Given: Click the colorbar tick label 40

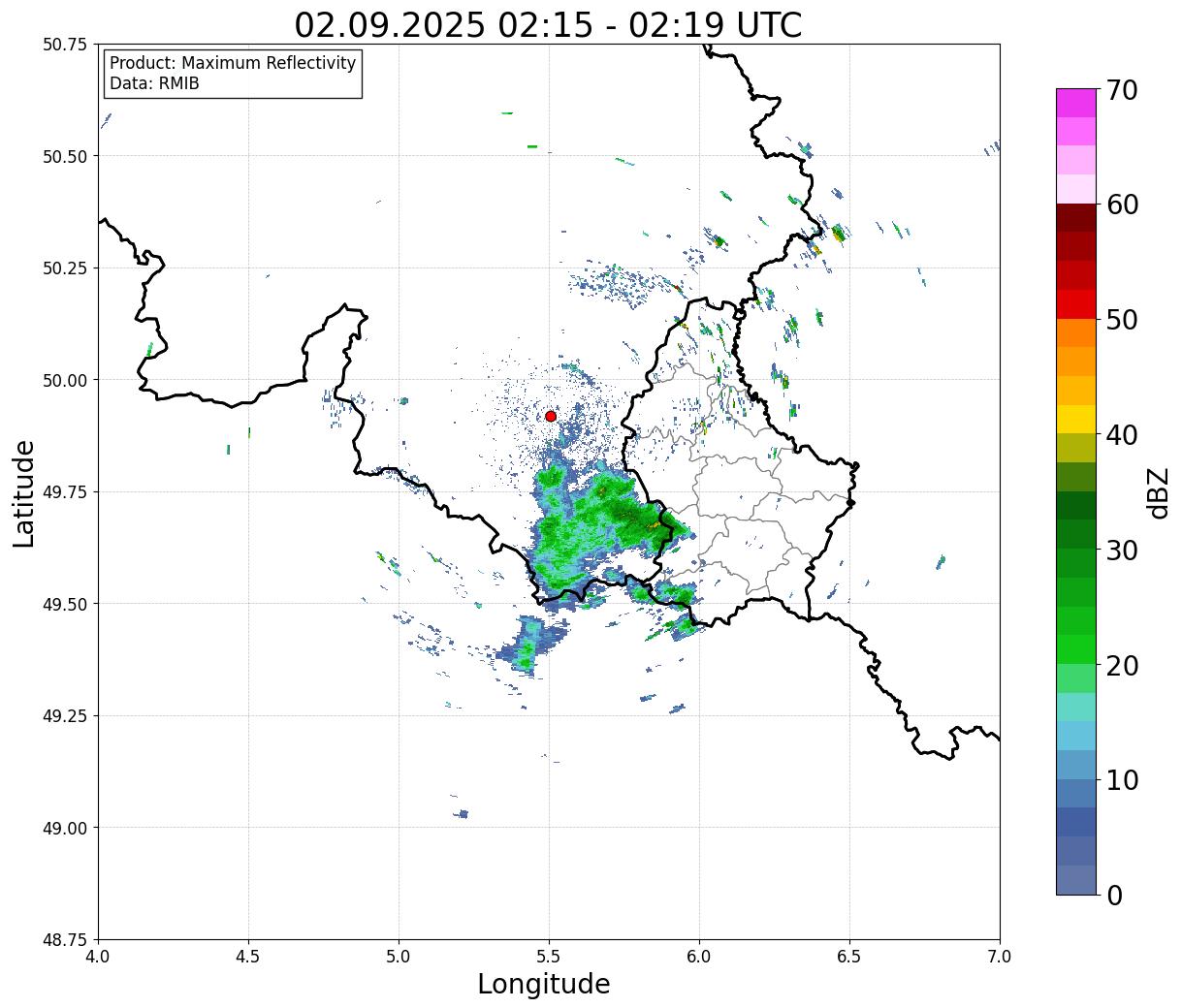Looking at the screenshot, I should pyautogui.click(x=1122, y=435).
